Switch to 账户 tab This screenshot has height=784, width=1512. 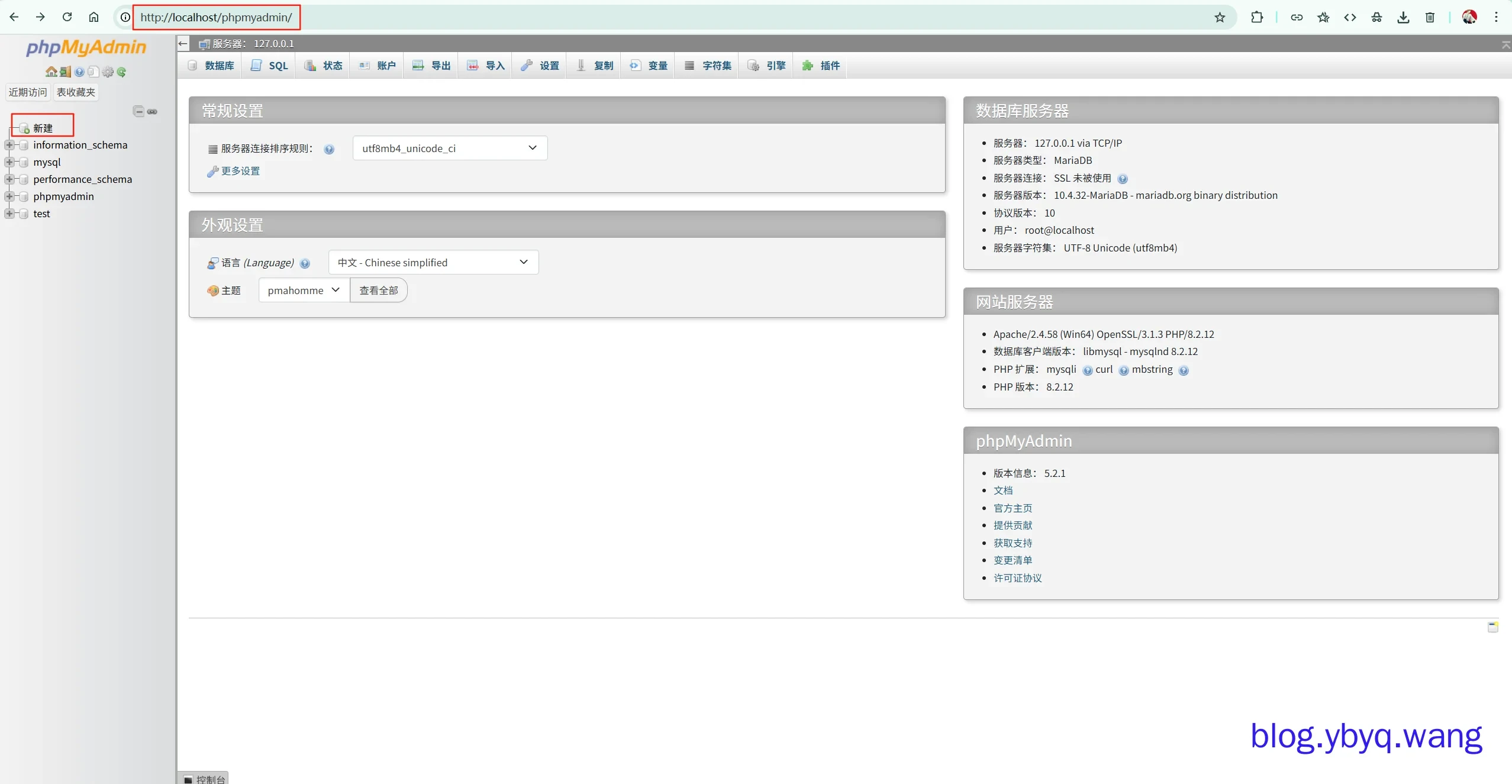[377, 66]
